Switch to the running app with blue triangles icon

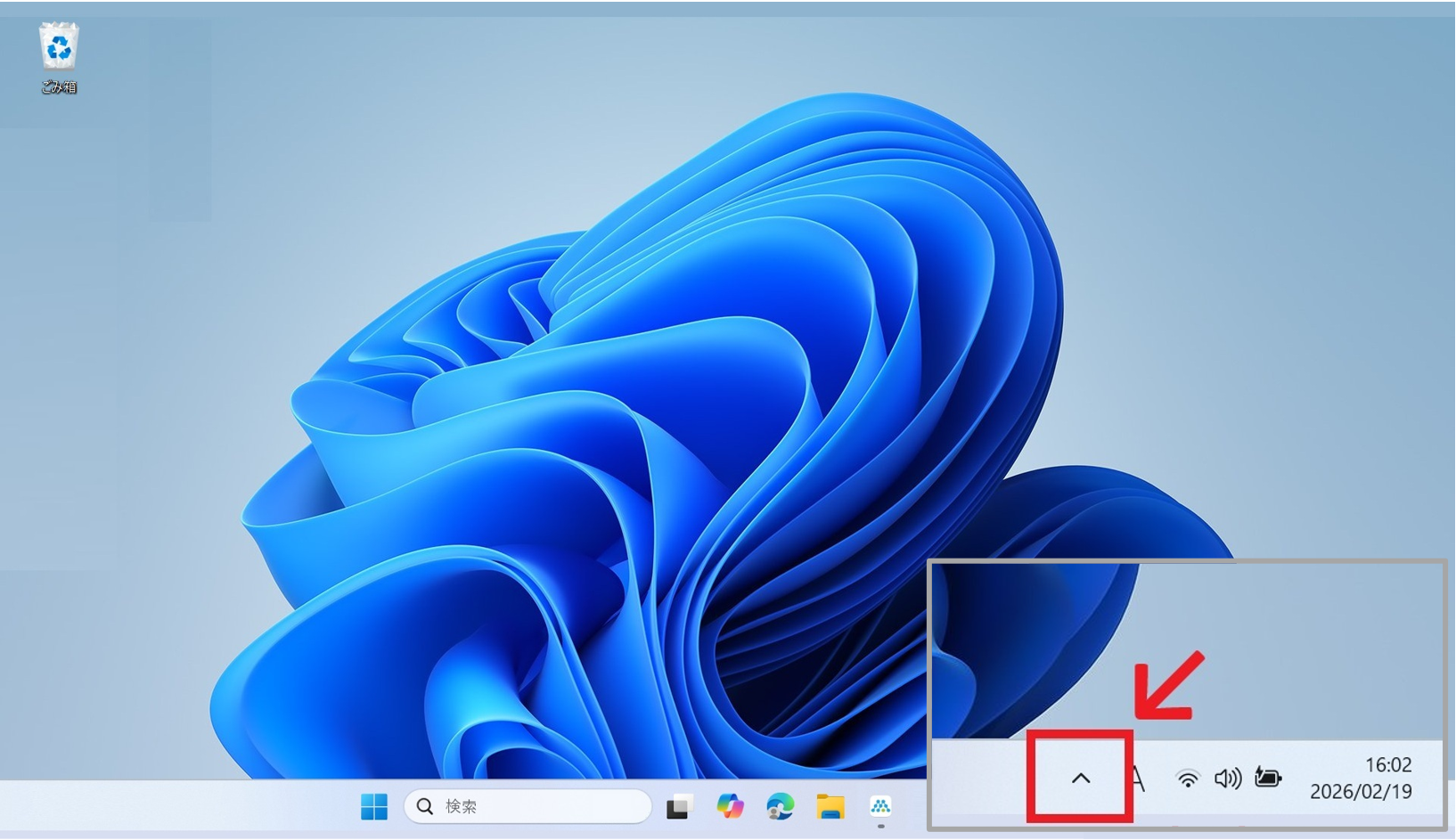pyautogui.click(x=880, y=806)
